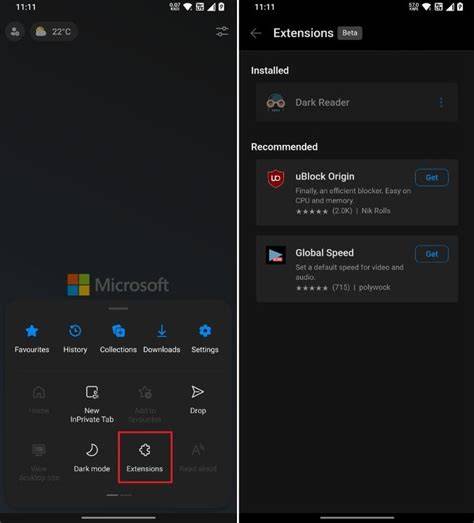Tap the left phone's home gesture bar
Image resolution: width=474 pixels, height=523 pixels.
(x=118, y=518)
